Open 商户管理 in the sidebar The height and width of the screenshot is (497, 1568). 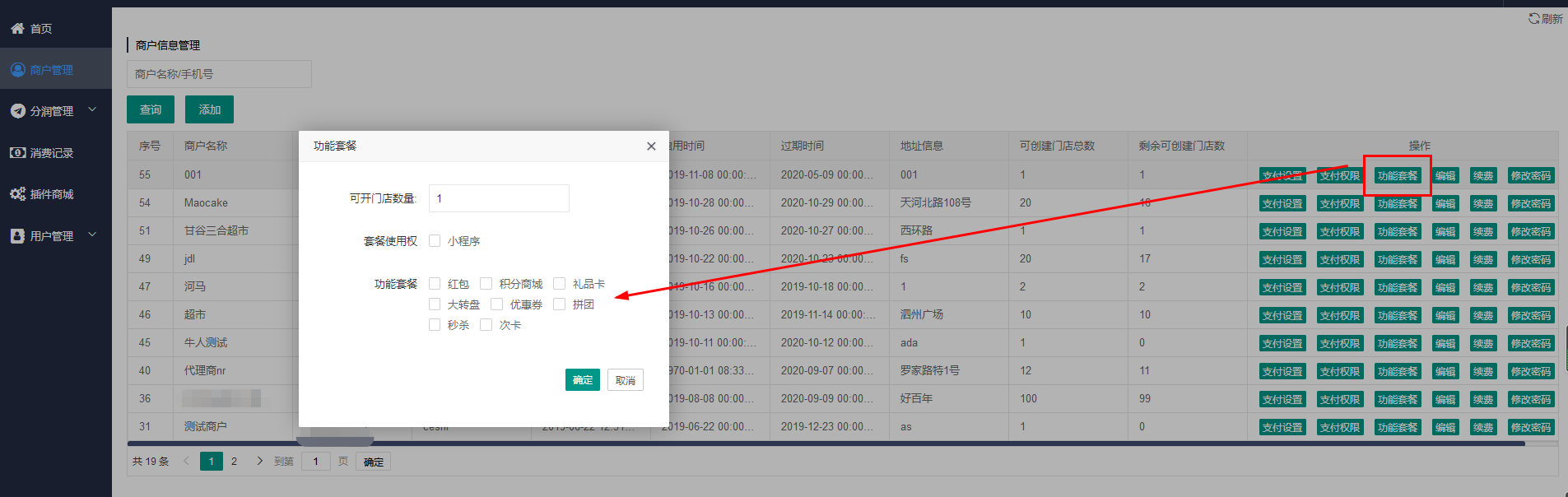tap(52, 70)
